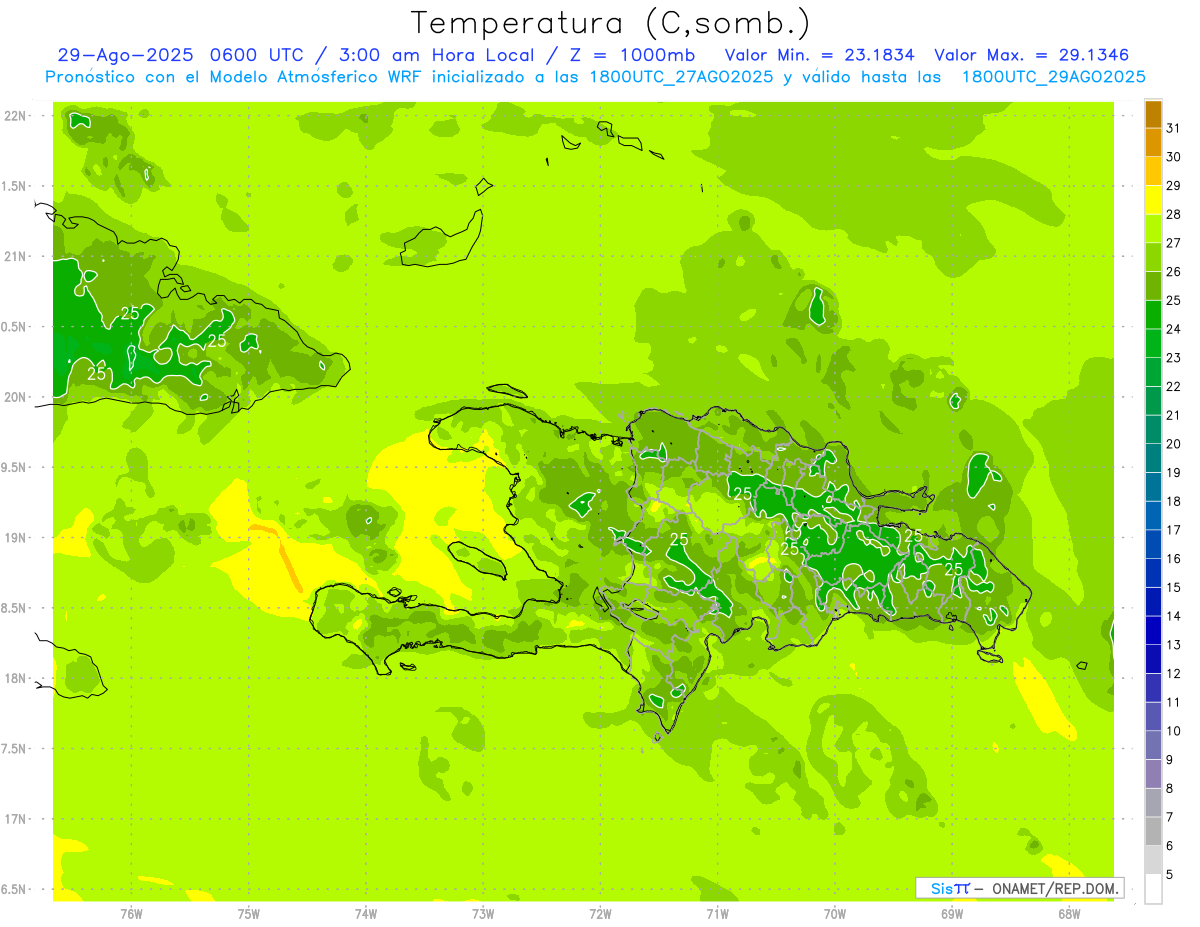1200x927 pixels.
Task: Click the 22N latitude axis label
Action: point(16,116)
